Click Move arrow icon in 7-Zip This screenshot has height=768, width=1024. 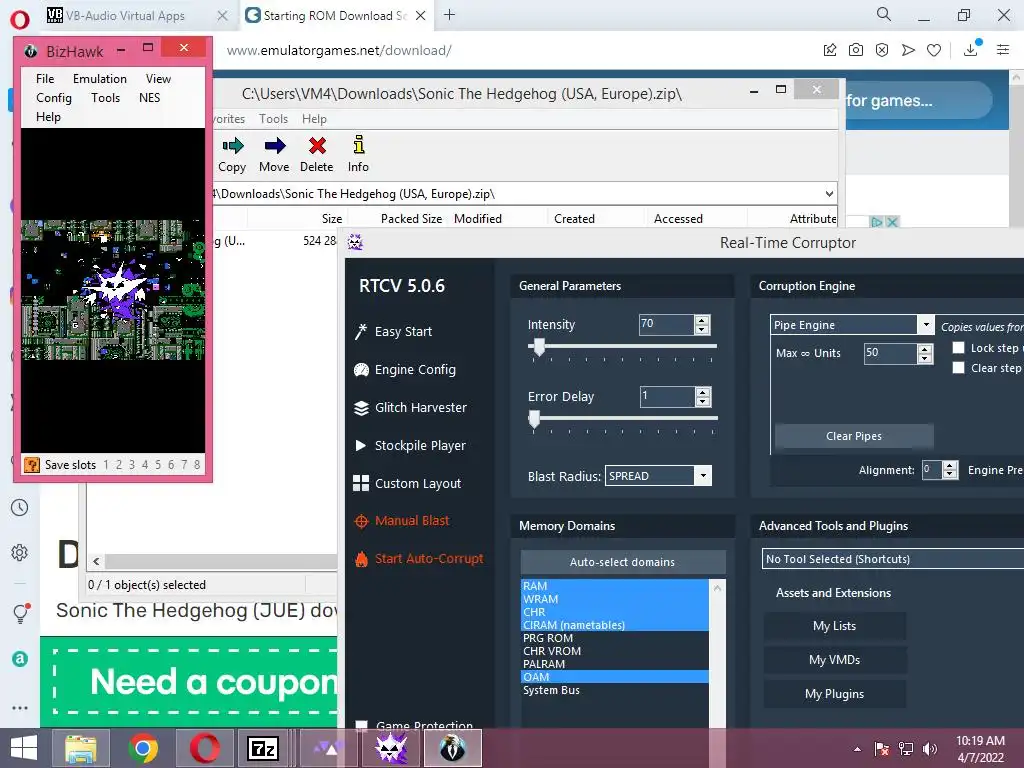(274, 146)
